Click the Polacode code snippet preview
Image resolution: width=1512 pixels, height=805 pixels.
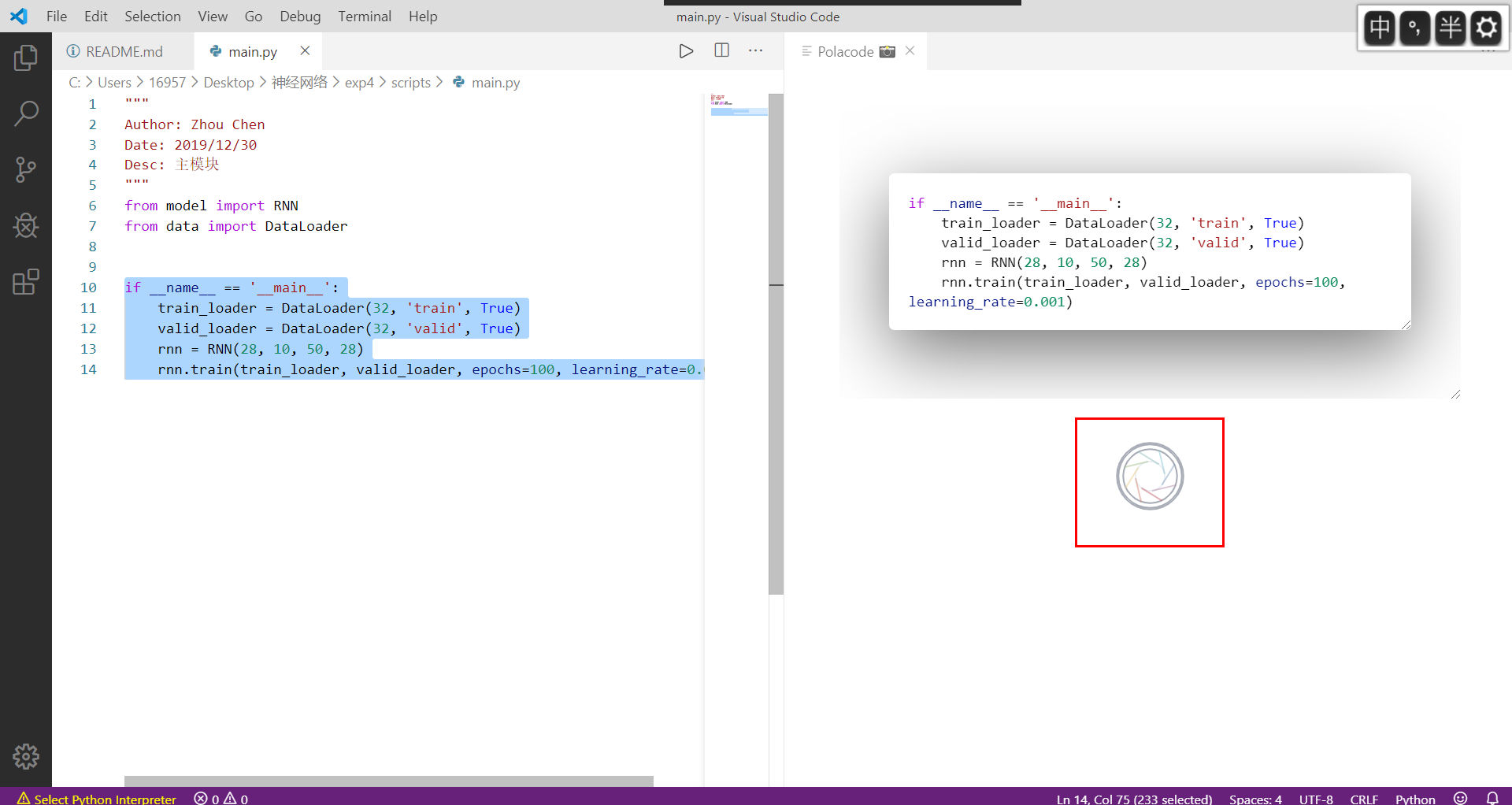pos(1150,252)
